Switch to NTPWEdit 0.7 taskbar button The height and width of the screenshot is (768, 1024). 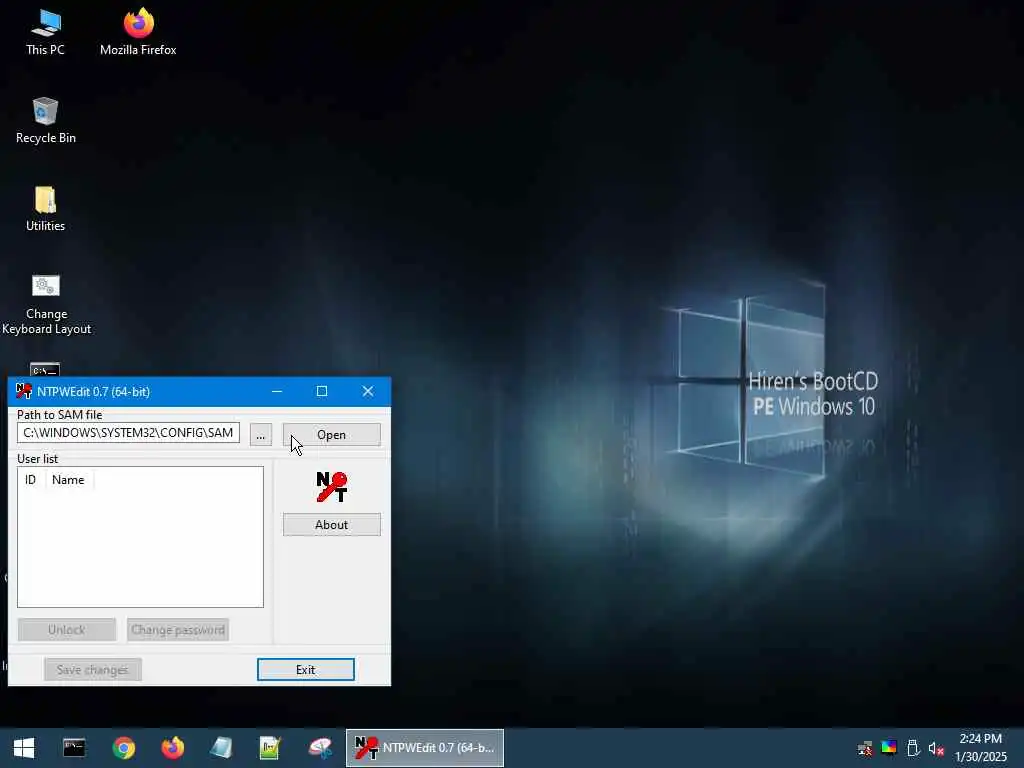pyautogui.click(x=425, y=748)
